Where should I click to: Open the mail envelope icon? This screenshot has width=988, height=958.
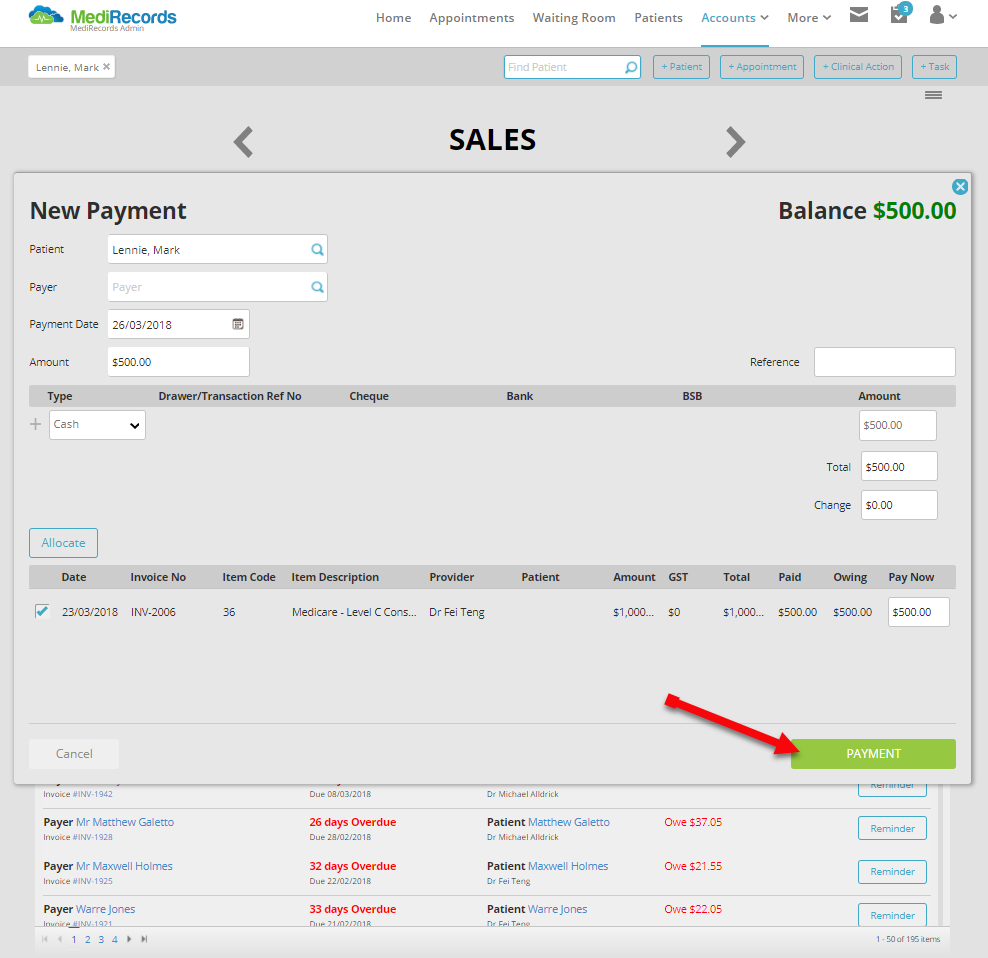coord(858,14)
